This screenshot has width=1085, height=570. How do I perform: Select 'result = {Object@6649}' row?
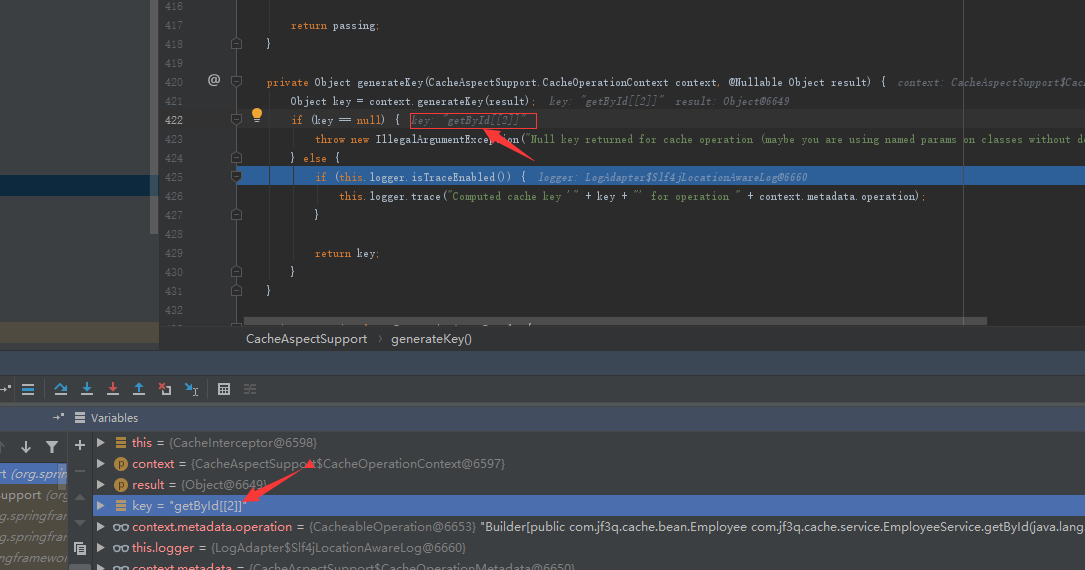point(589,485)
